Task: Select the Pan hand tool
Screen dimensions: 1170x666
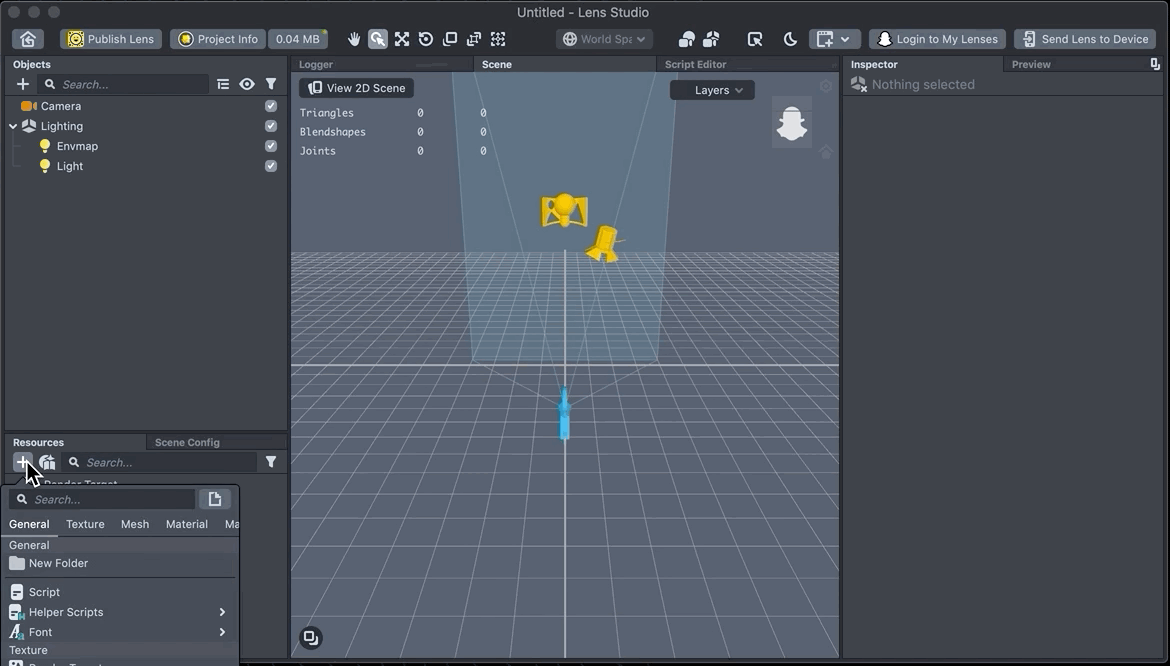Action: tap(354, 39)
